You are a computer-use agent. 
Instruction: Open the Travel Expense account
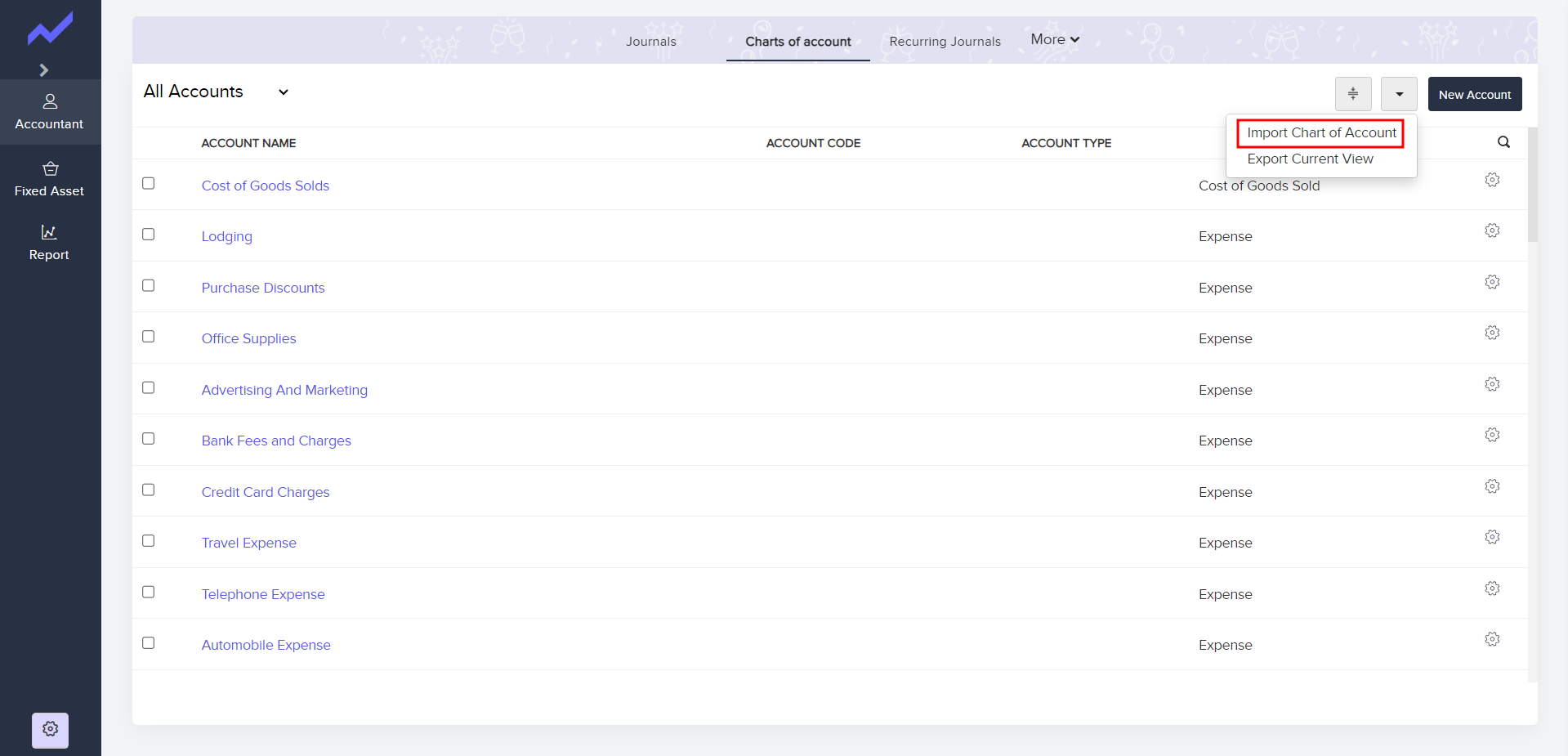click(249, 543)
